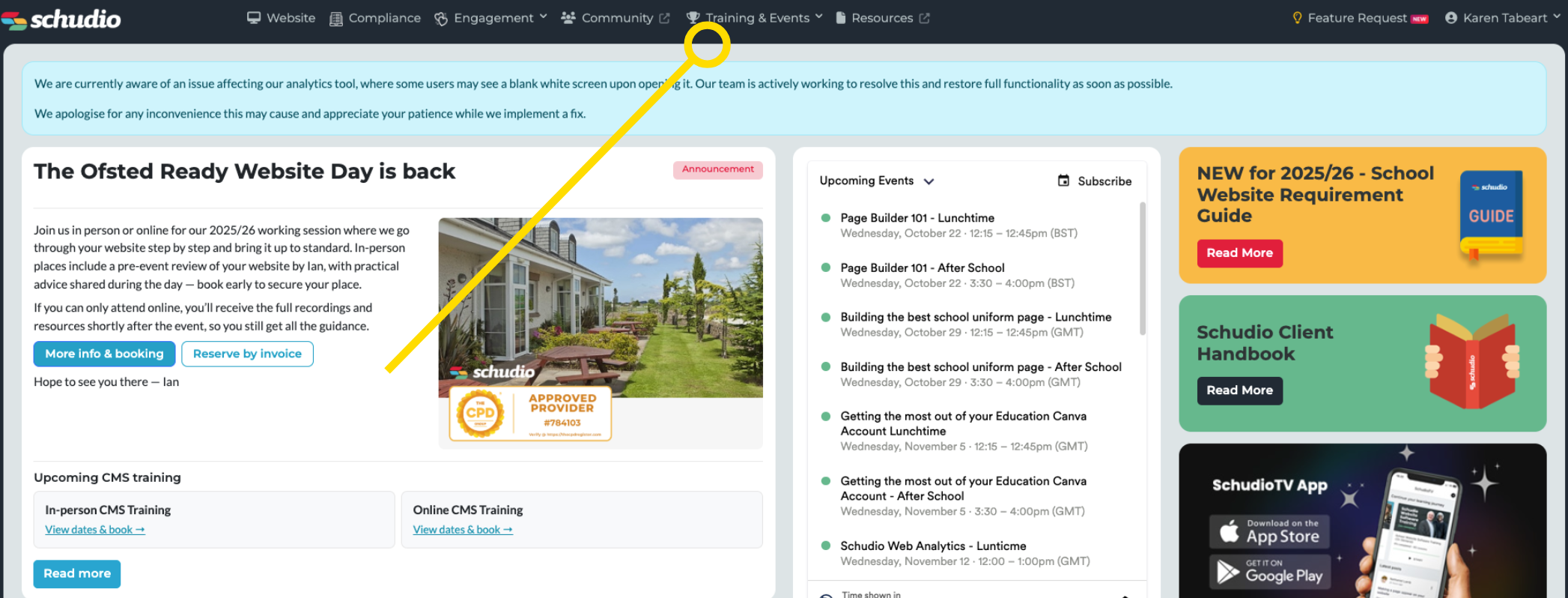Read More on School Website Requirement Guide
This screenshot has height=598, width=1568.
[1239, 253]
